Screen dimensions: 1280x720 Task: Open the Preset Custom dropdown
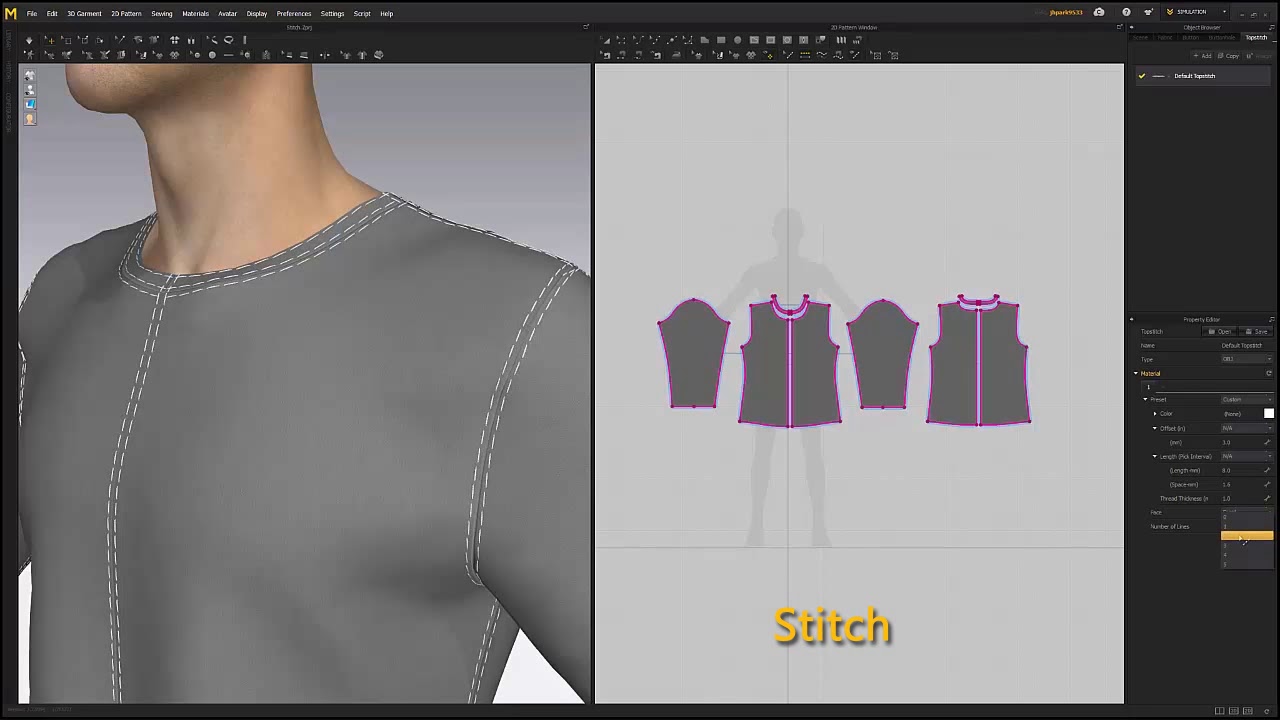pyautogui.click(x=1246, y=400)
